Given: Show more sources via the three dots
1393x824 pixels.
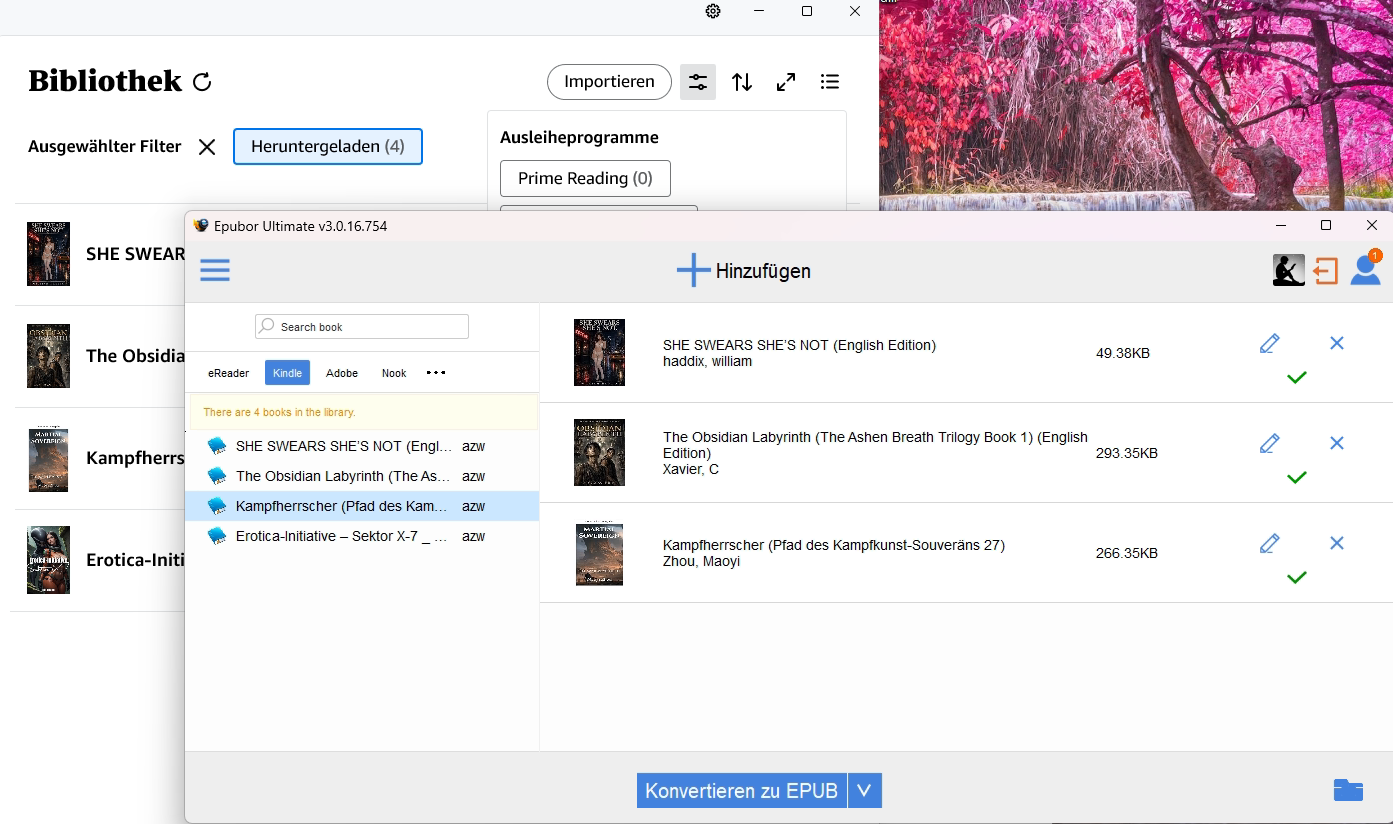Looking at the screenshot, I should coord(436,373).
